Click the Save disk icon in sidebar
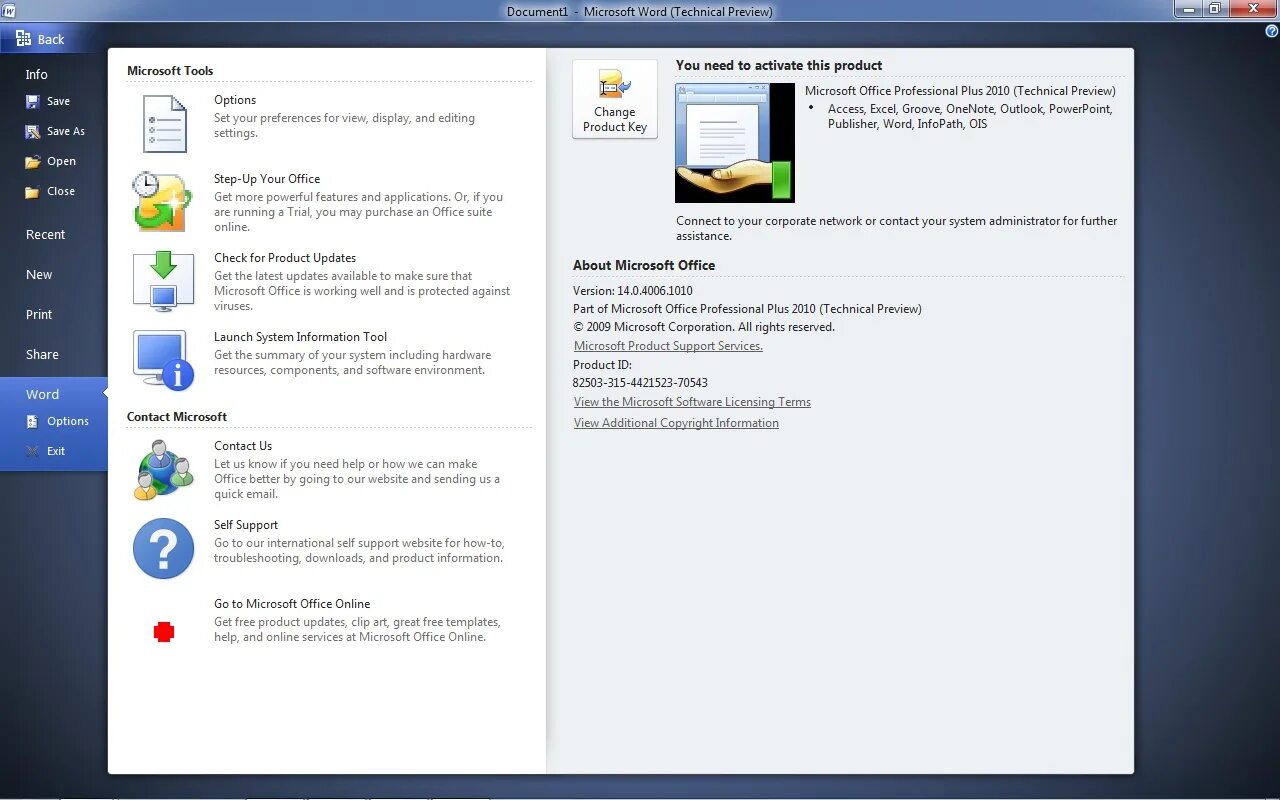Viewport: 1280px width, 800px height. click(x=33, y=101)
